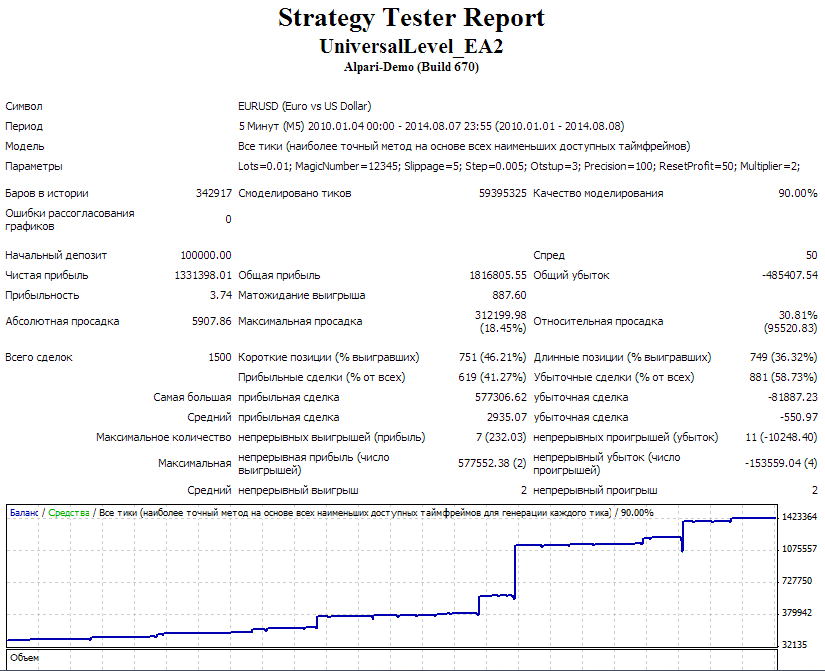825x671 pixels.
Task: Click the Матожидание выигрыша label
Action: [301, 295]
